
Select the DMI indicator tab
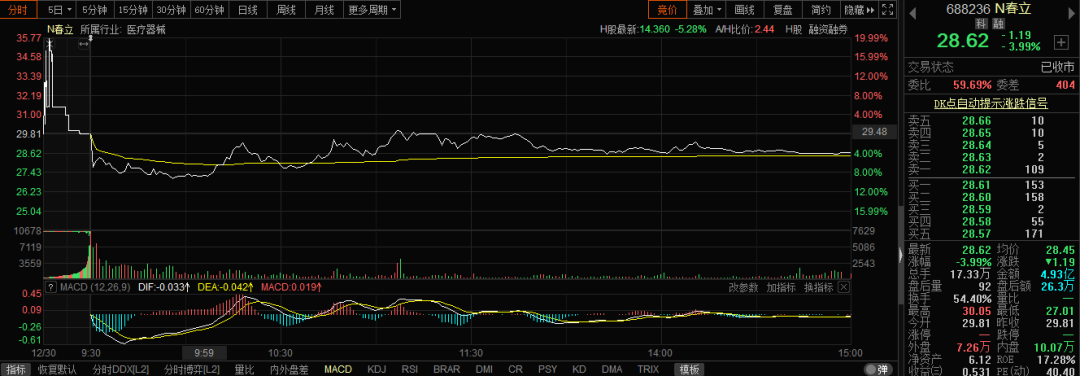pos(484,369)
